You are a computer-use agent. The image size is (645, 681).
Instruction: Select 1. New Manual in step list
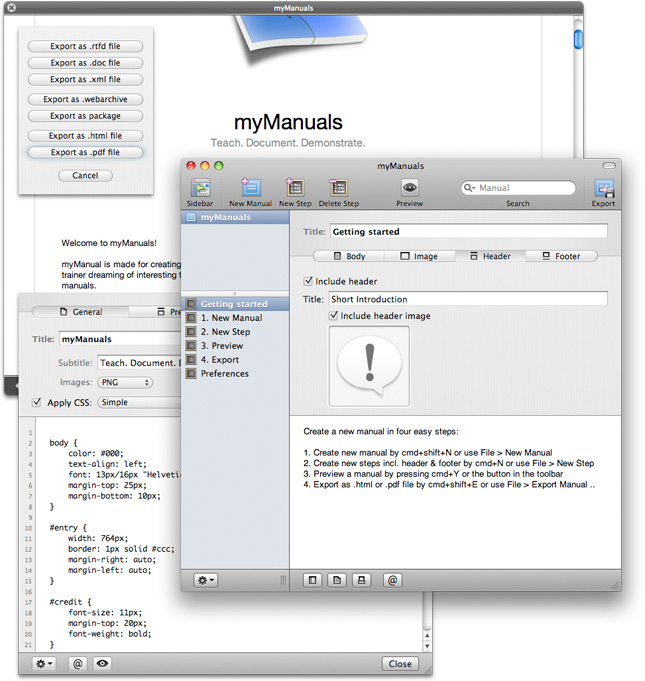235,317
